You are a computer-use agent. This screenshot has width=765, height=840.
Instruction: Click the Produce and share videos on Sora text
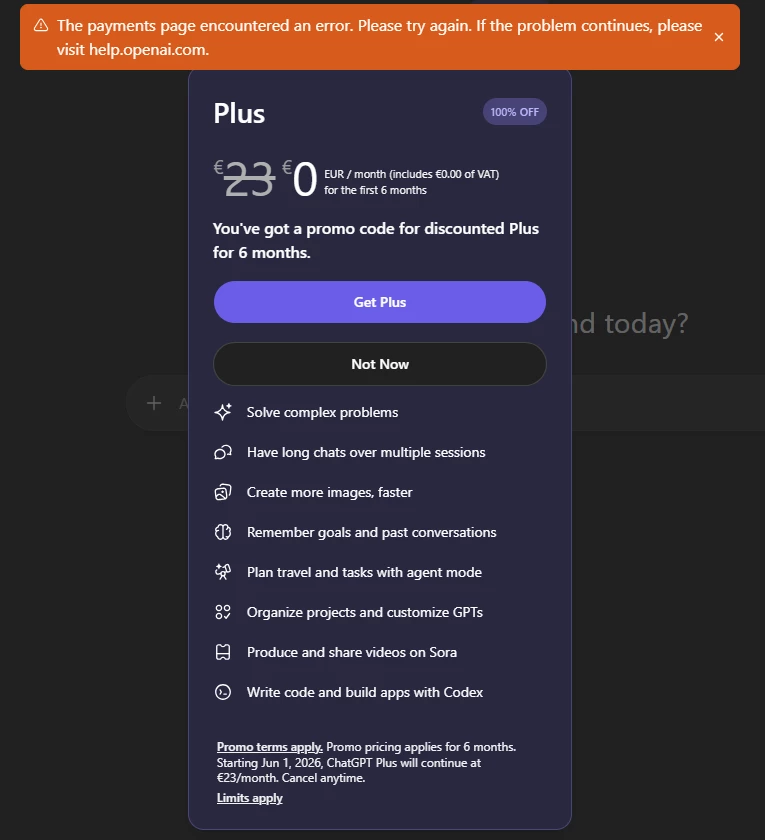click(x=352, y=652)
